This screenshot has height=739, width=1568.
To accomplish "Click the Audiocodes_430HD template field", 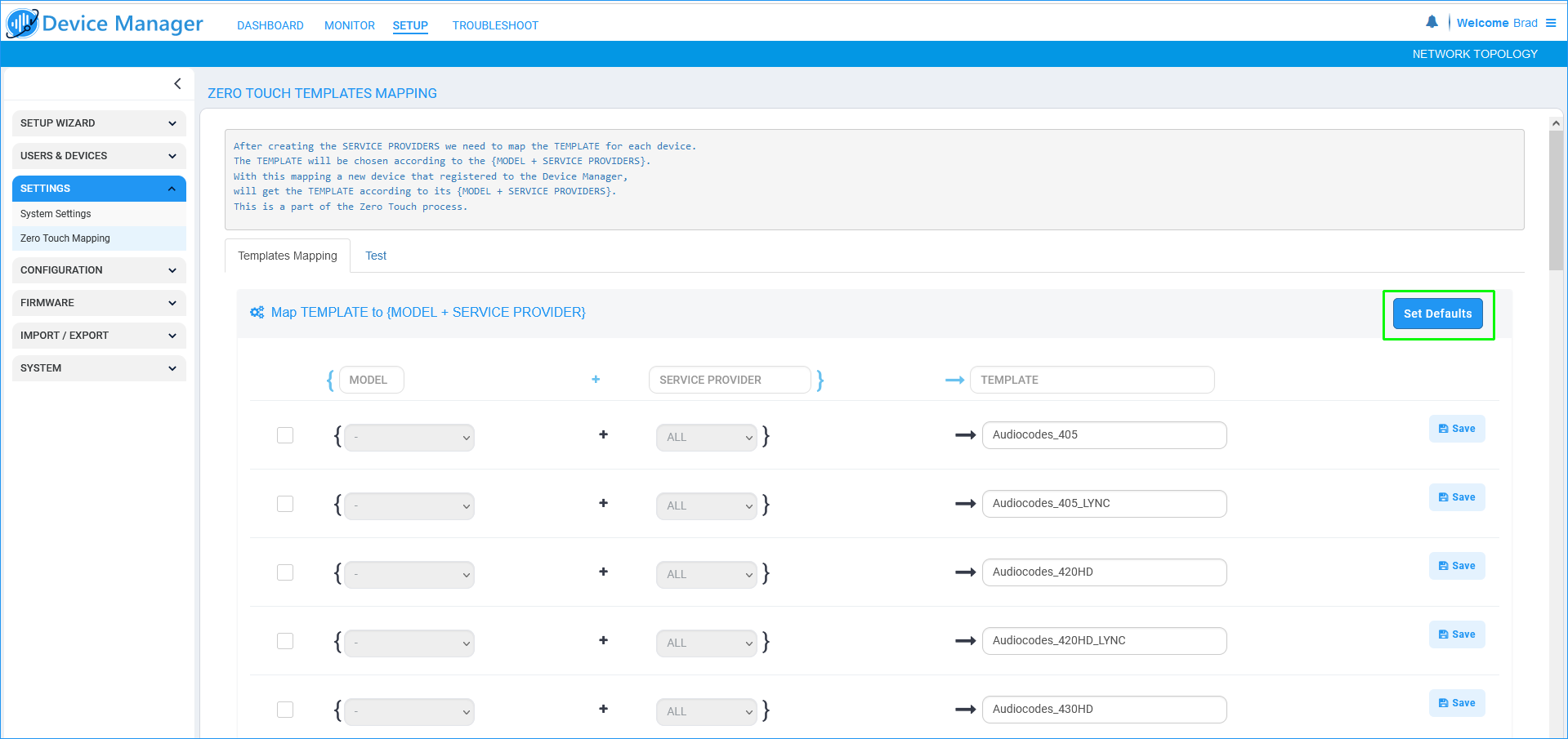I will (1104, 710).
